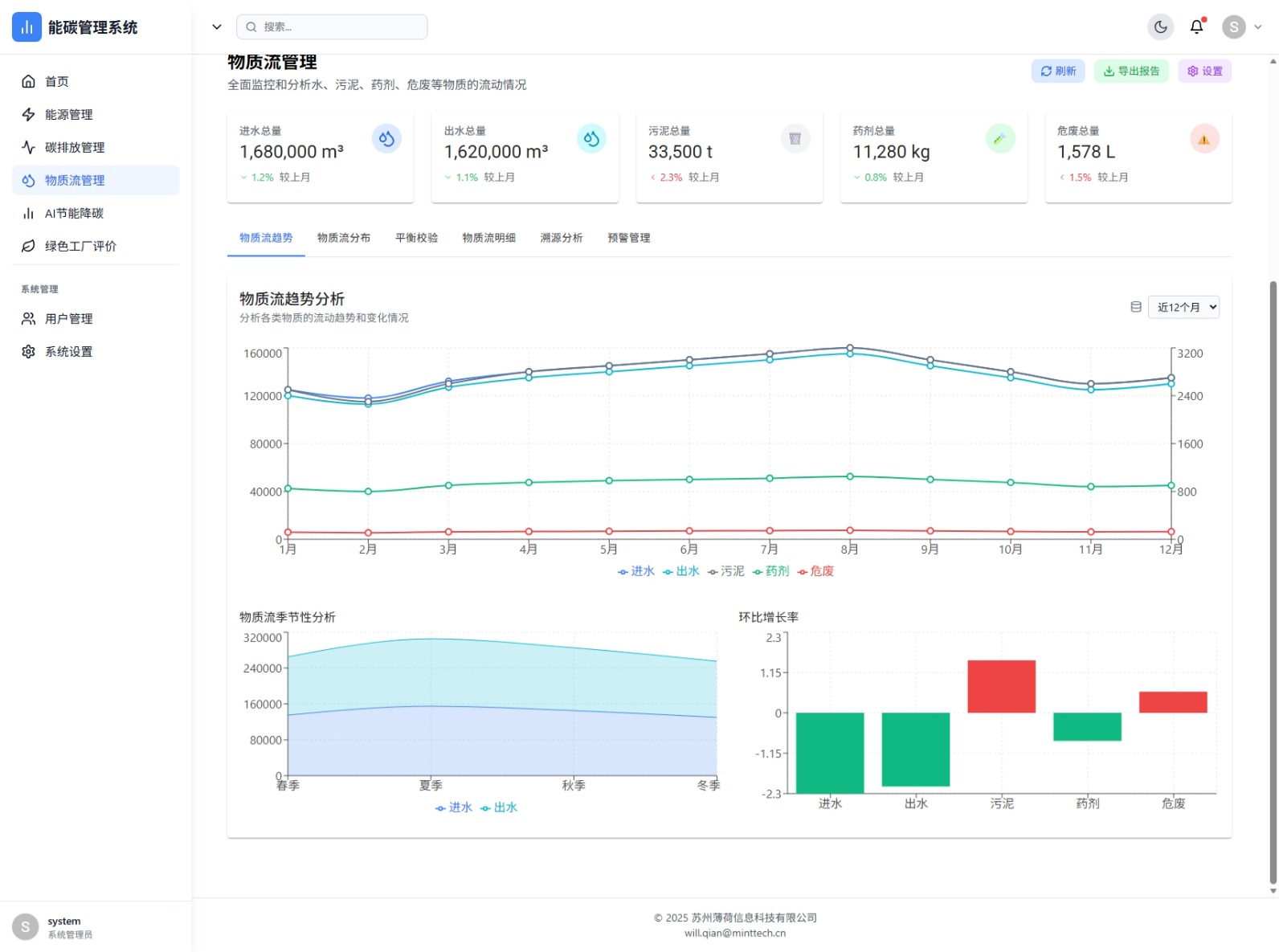Toggle 进水 series in trend legend
1279x952 pixels.
coord(636,571)
